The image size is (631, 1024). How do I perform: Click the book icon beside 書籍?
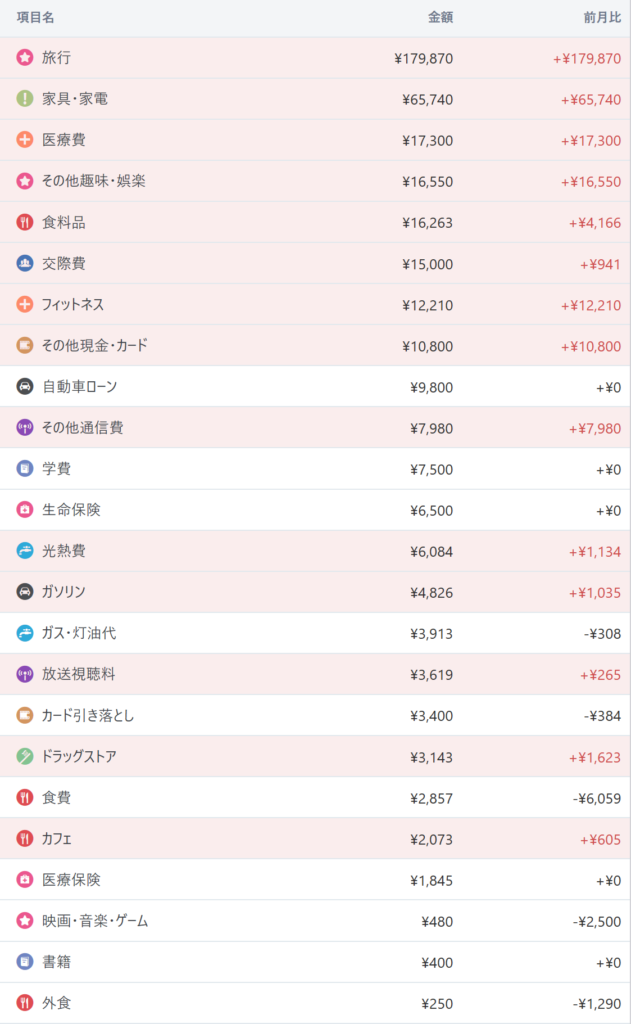25,962
